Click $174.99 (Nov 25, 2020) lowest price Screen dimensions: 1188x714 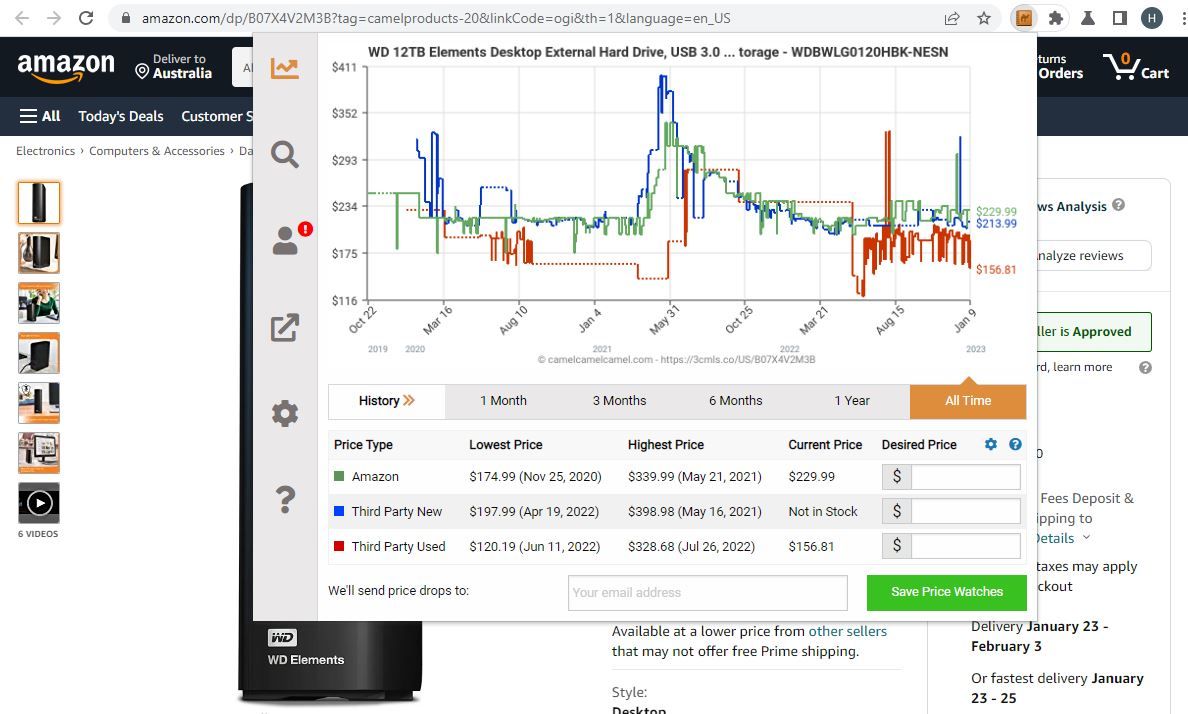(x=535, y=477)
